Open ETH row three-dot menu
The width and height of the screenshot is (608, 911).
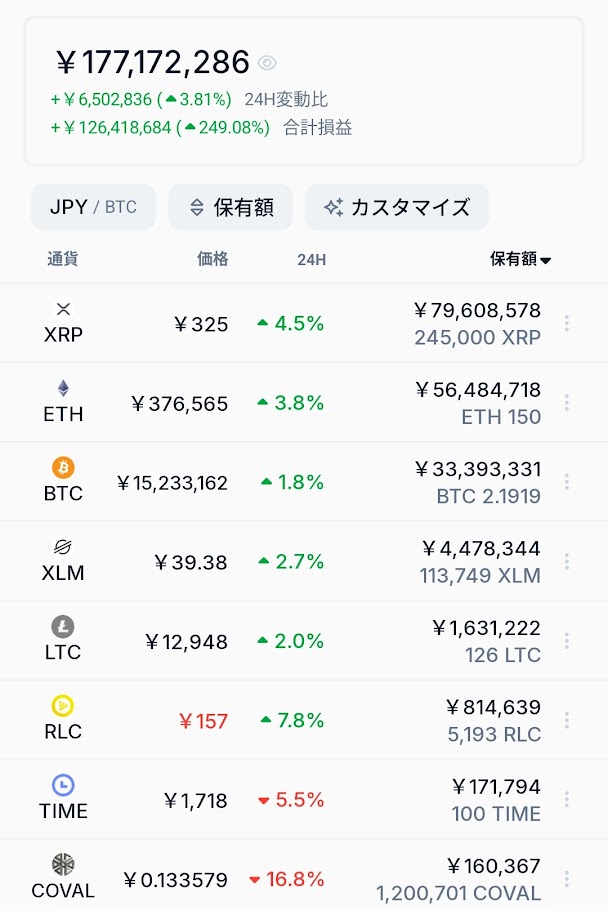pos(567,403)
